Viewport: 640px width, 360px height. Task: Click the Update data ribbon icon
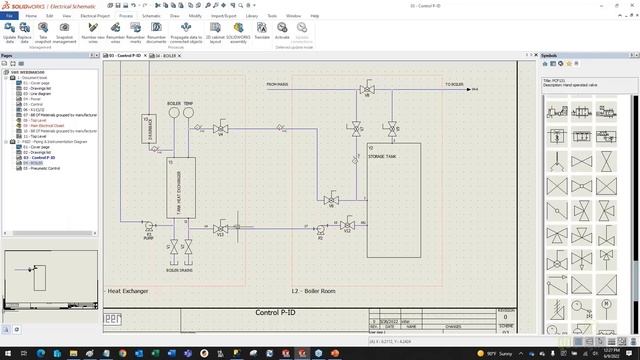click(x=9, y=32)
